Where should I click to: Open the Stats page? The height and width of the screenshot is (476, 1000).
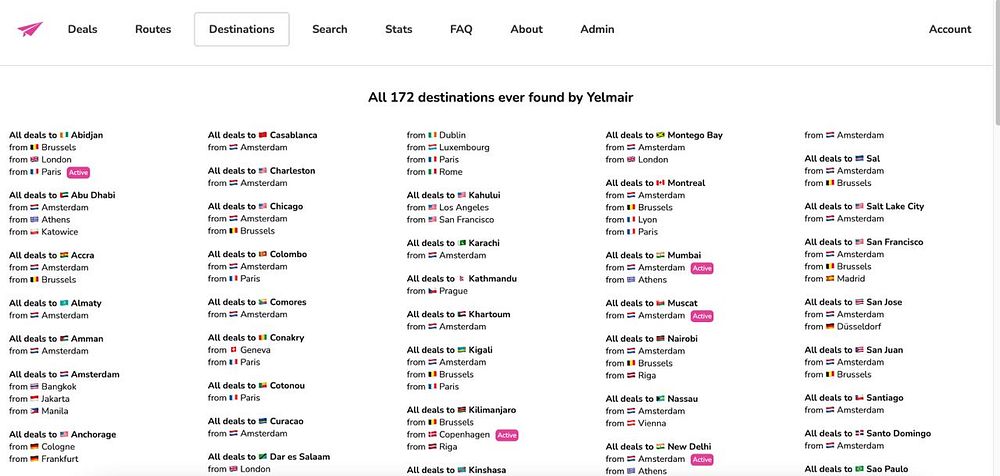398,29
